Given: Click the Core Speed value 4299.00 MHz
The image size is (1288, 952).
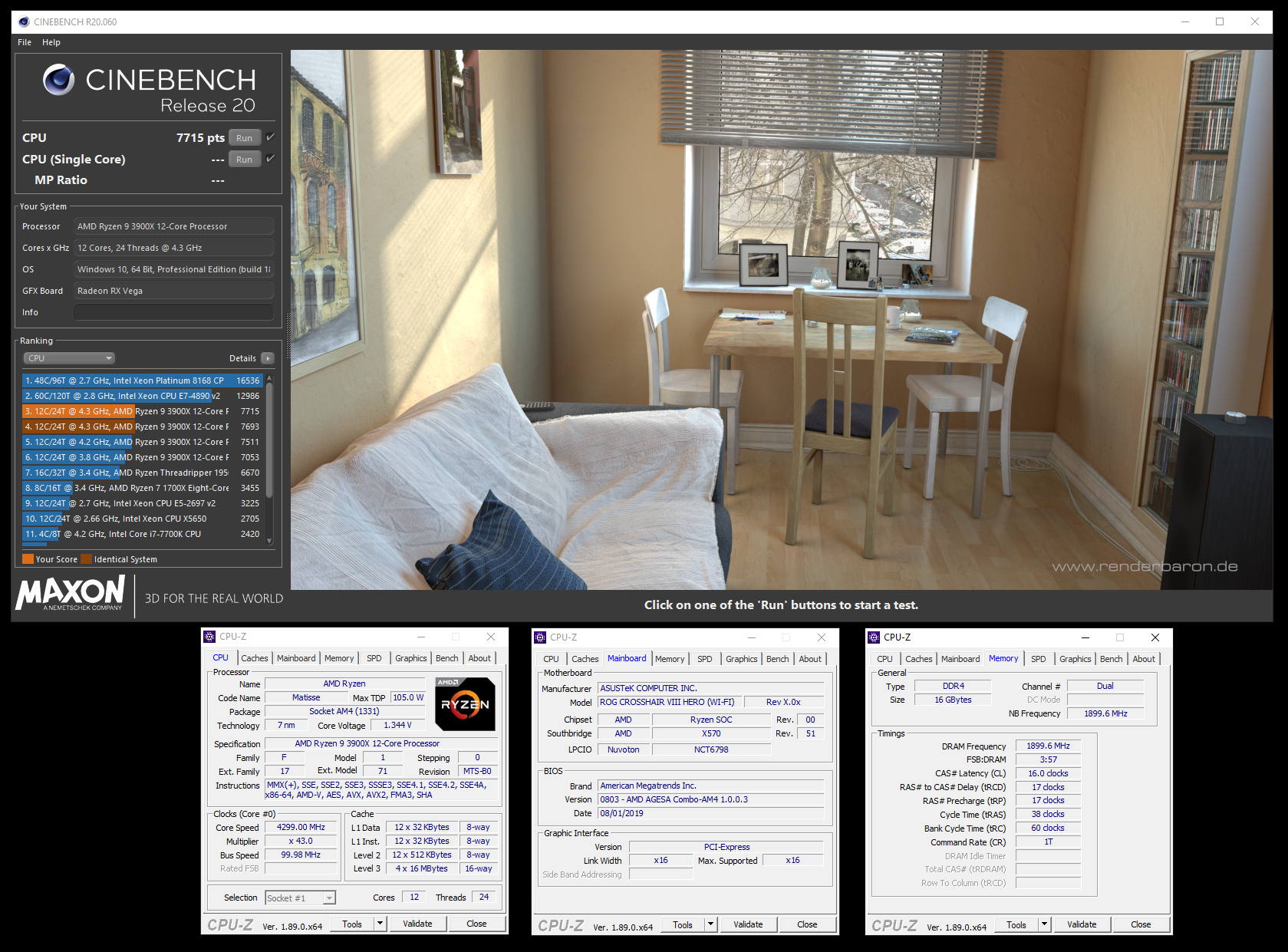Looking at the screenshot, I should [301, 827].
